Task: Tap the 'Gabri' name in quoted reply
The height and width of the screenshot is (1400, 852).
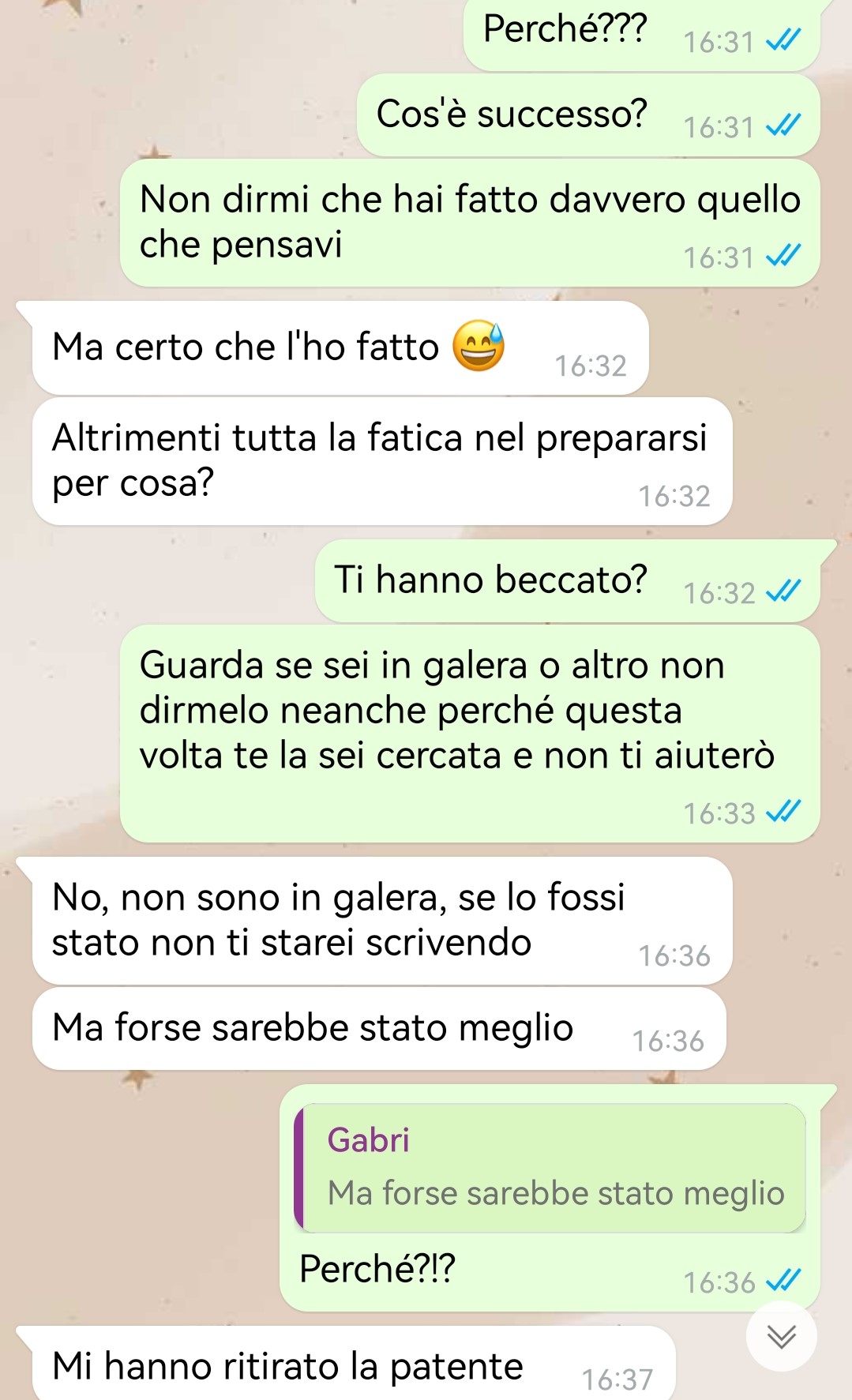Action: pos(369,1140)
